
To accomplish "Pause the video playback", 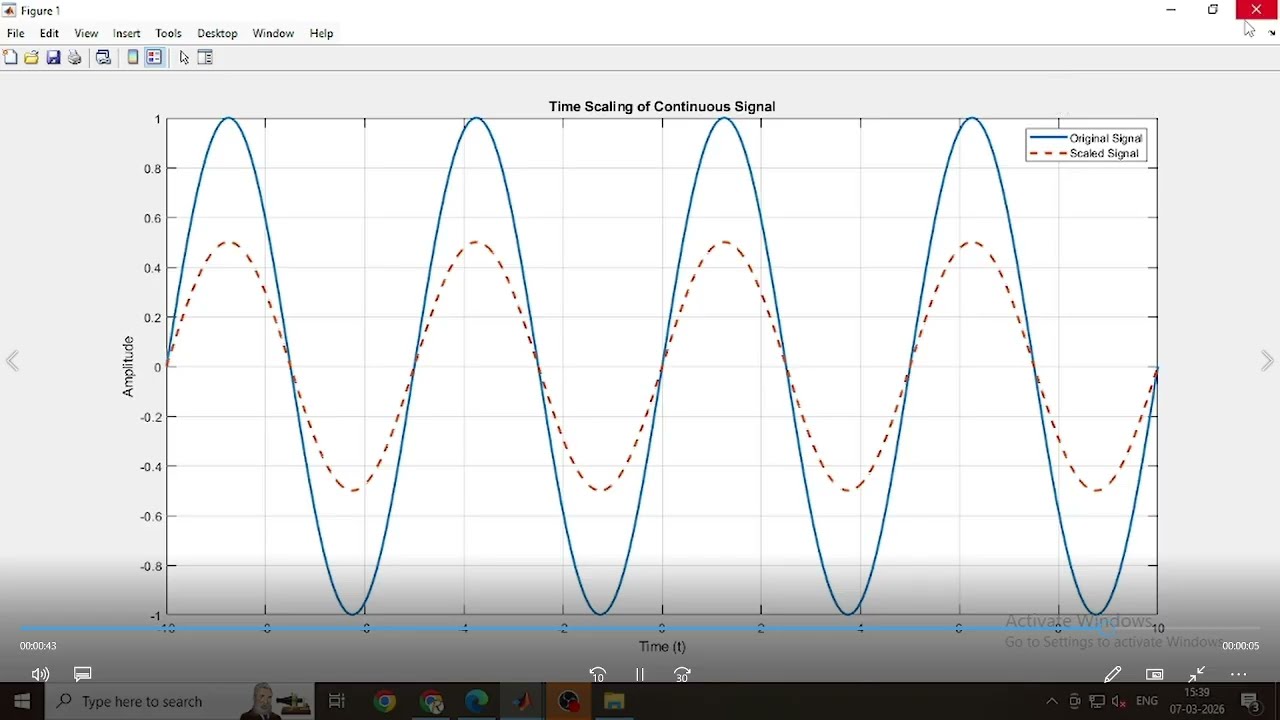I will point(640,675).
